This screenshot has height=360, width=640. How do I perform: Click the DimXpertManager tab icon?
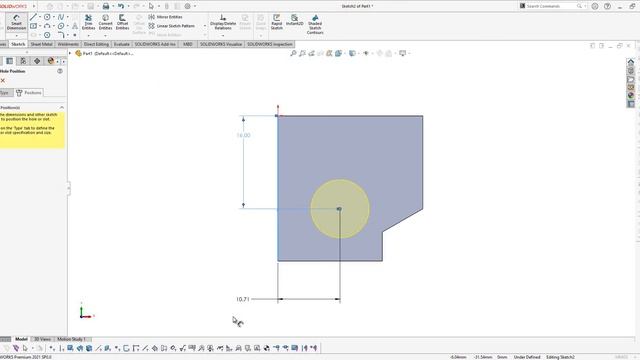tap(37, 61)
